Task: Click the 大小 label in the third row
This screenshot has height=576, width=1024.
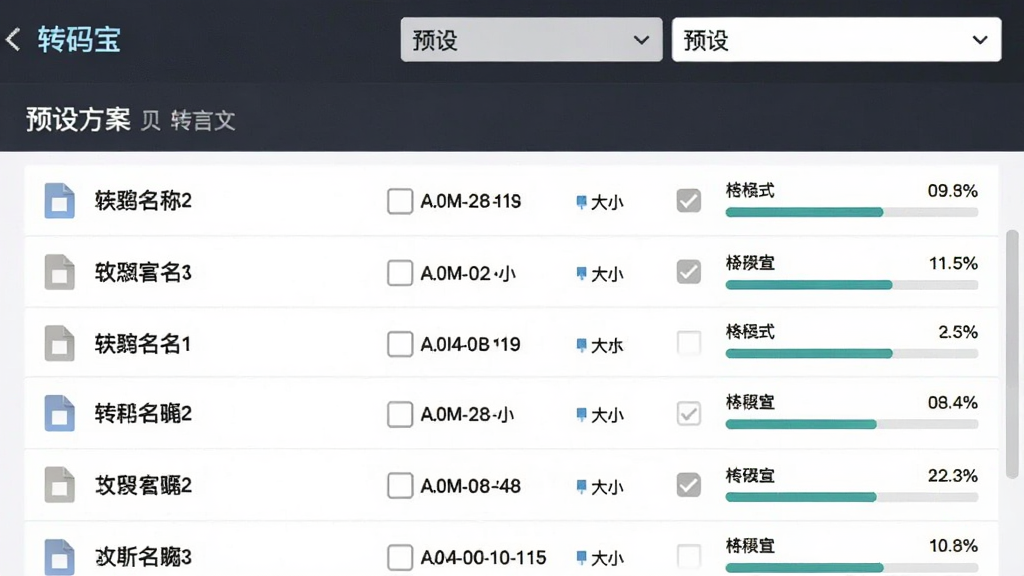Action: click(x=607, y=345)
